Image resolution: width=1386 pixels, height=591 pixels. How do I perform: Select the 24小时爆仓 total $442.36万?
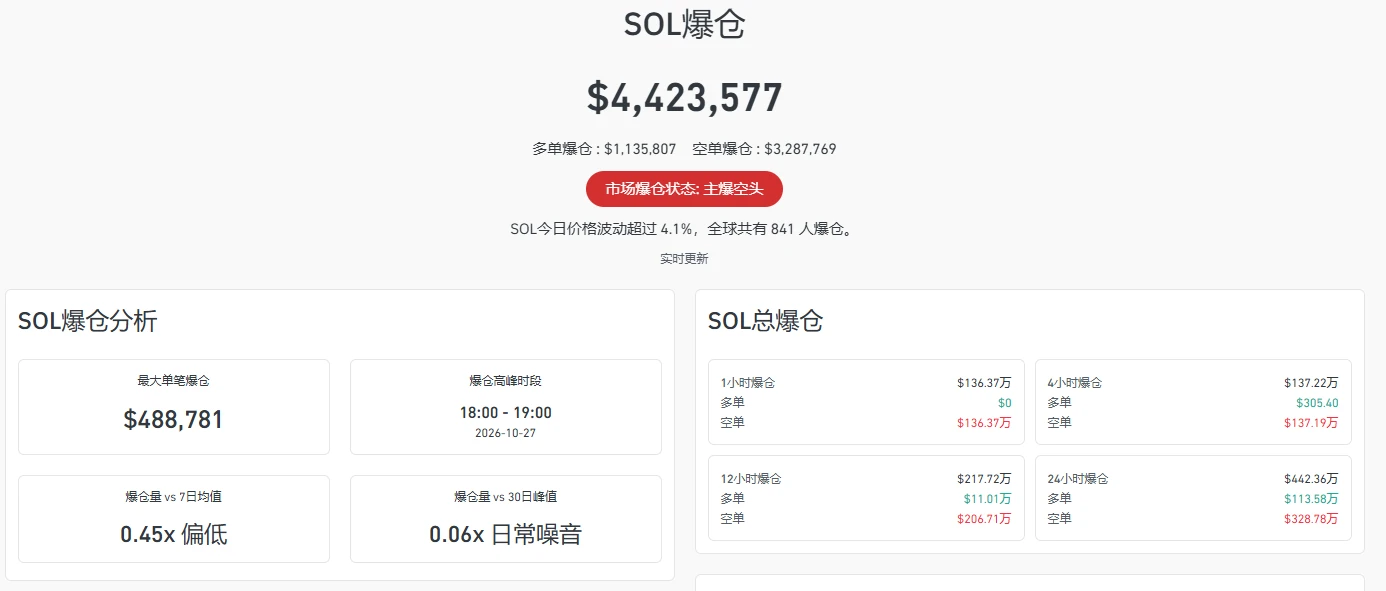coord(1311,479)
